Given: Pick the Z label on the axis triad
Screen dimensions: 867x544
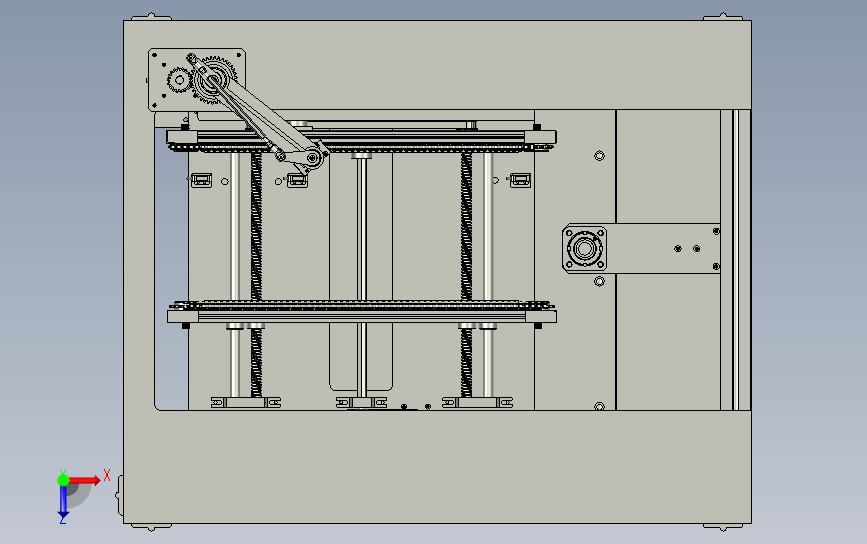Looking at the screenshot, I should 62,521.
